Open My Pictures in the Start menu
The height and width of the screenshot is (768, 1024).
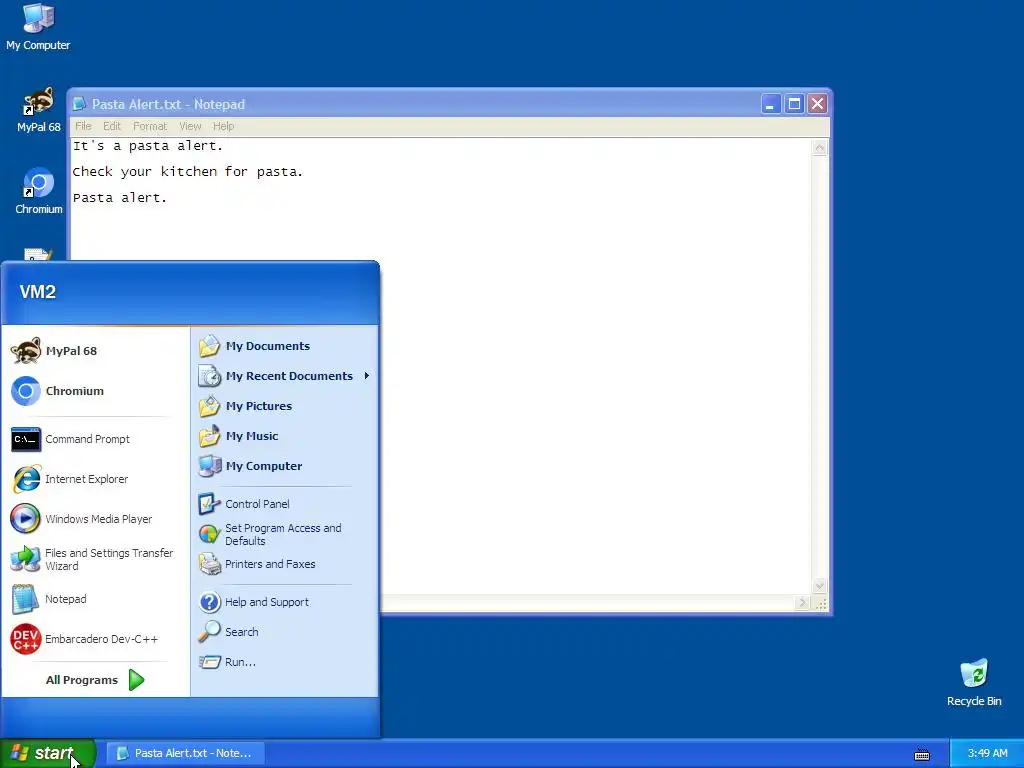click(x=284, y=406)
